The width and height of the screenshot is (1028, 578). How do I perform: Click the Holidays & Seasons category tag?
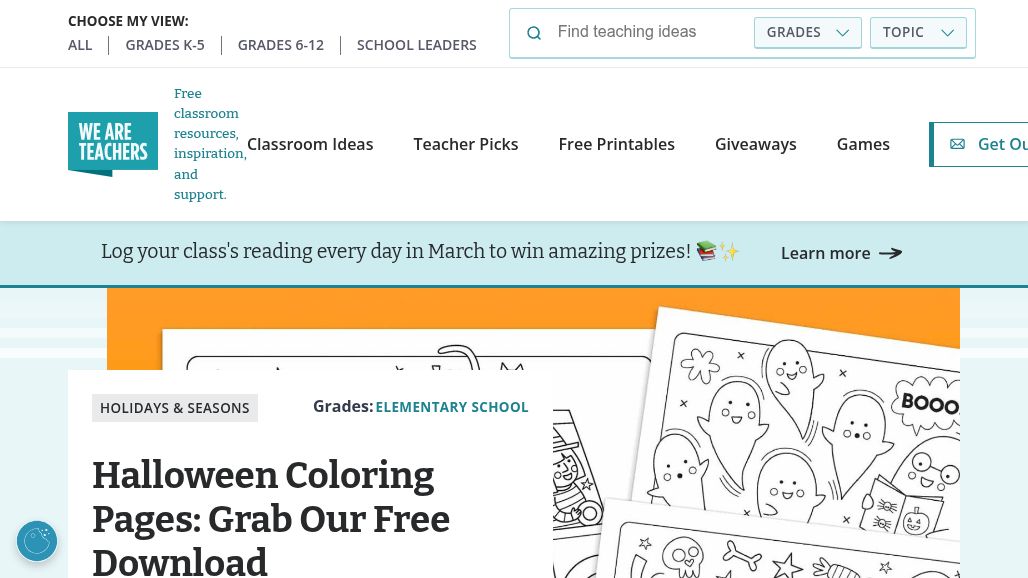[x=175, y=408]
